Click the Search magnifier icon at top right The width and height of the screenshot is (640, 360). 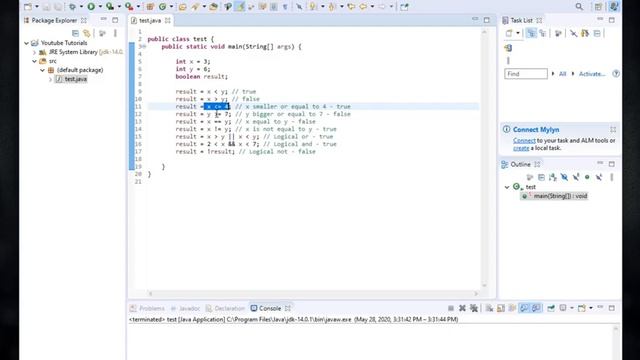[579, 7]
